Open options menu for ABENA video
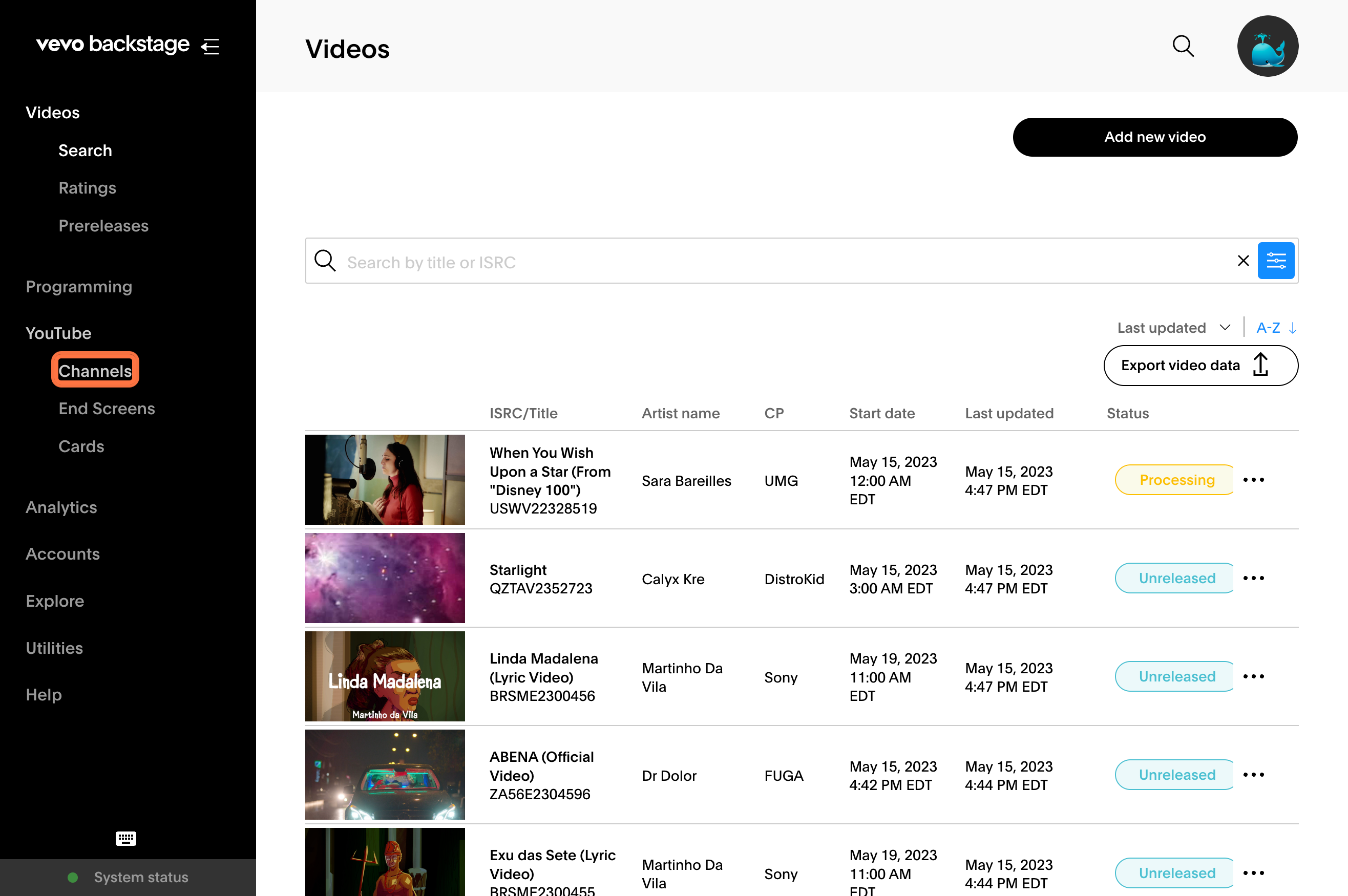The width and height of the screenshot is (1348, 896). click(1253, 775)
